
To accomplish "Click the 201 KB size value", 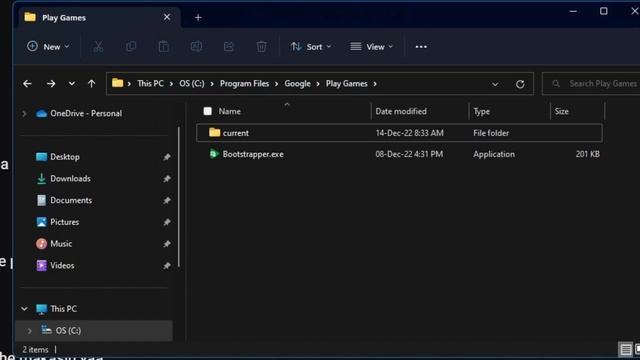I will pyautogui.click(x=587, y=154).
